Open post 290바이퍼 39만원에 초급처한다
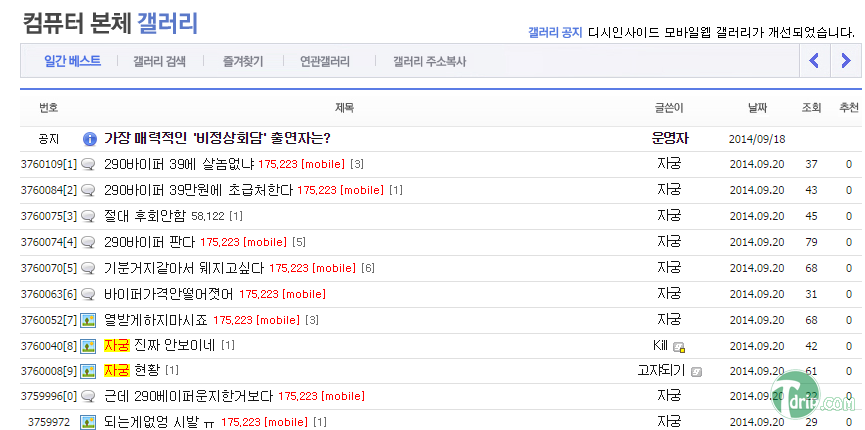Viewport: 865px width, 430px height. point(198,190)
